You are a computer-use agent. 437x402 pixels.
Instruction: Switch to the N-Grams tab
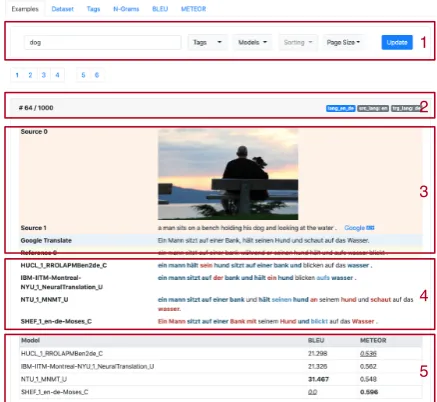coord(126,9)
